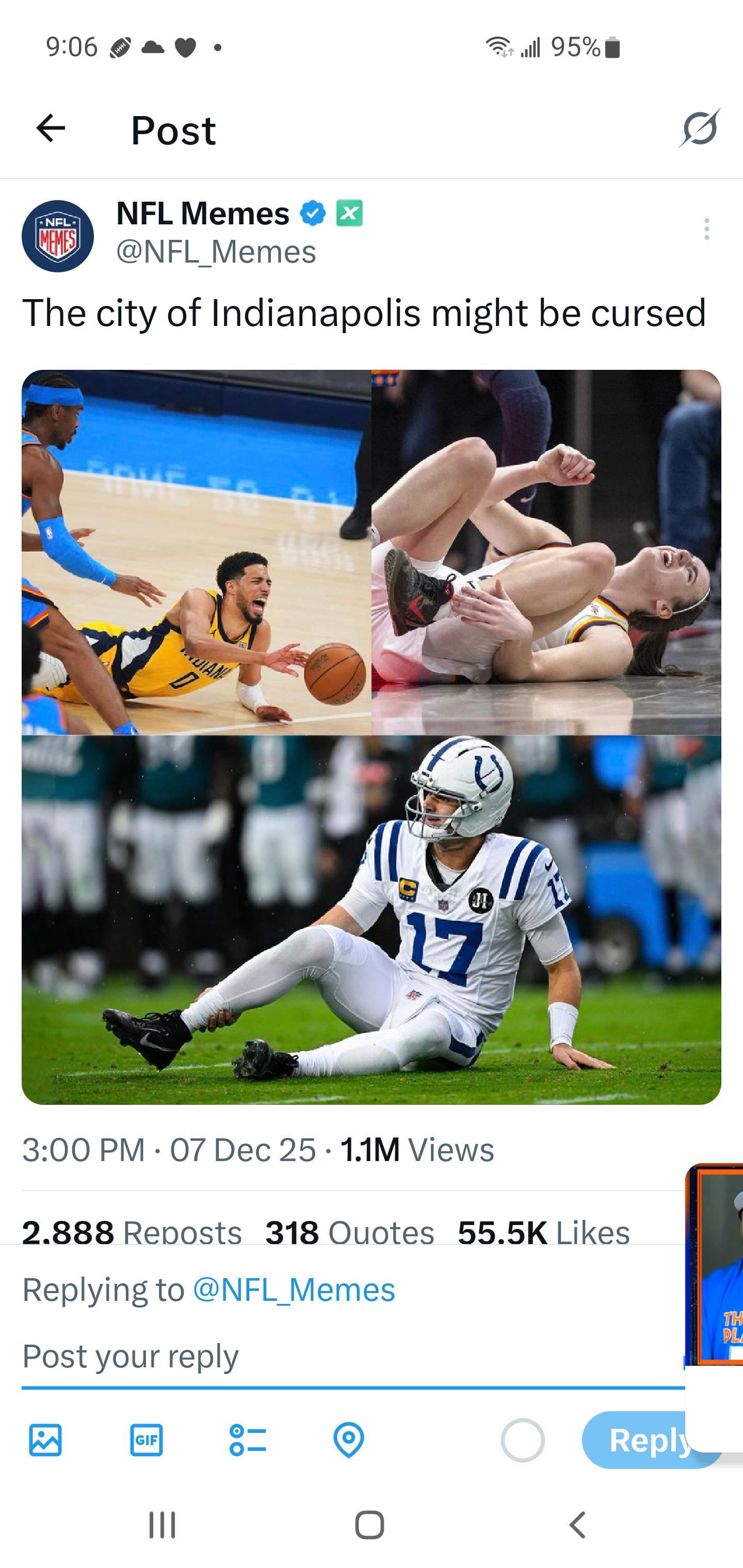This screenshot has height=1568, width=743.
Task: Add a poll to the reply
Action: (x=247, y=1440)
